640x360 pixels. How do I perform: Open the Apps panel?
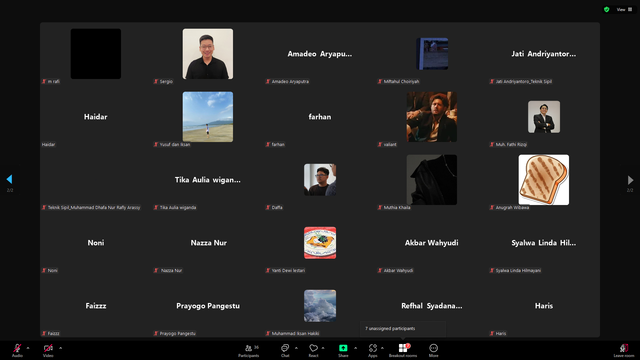pyautogui.click(x=373, y=350)
